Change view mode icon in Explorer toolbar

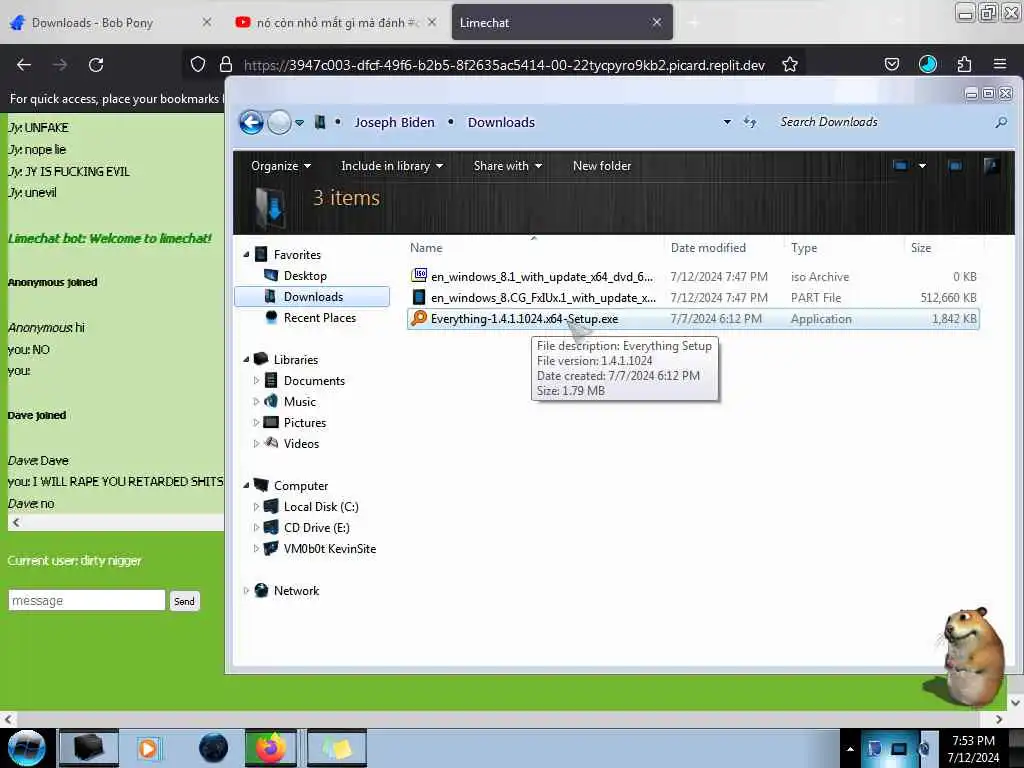coord(901,166)
